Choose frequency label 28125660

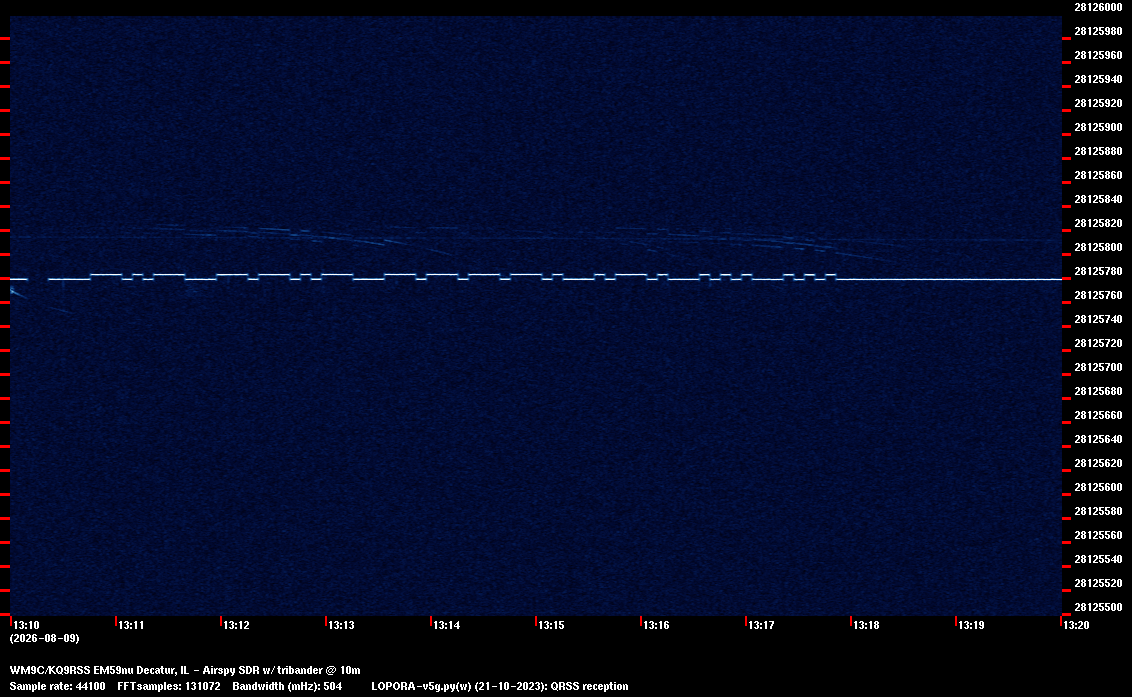[x=1098, y=415]
